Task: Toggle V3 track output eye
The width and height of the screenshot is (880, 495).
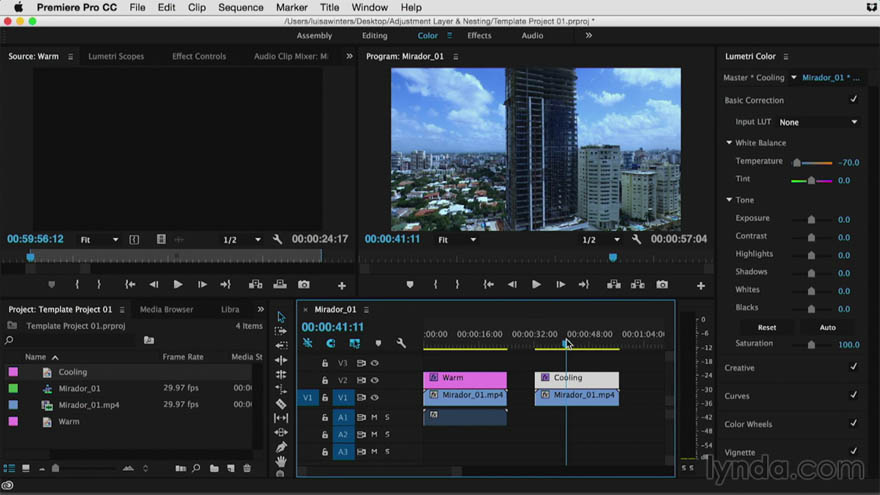Action: [375, 363]
